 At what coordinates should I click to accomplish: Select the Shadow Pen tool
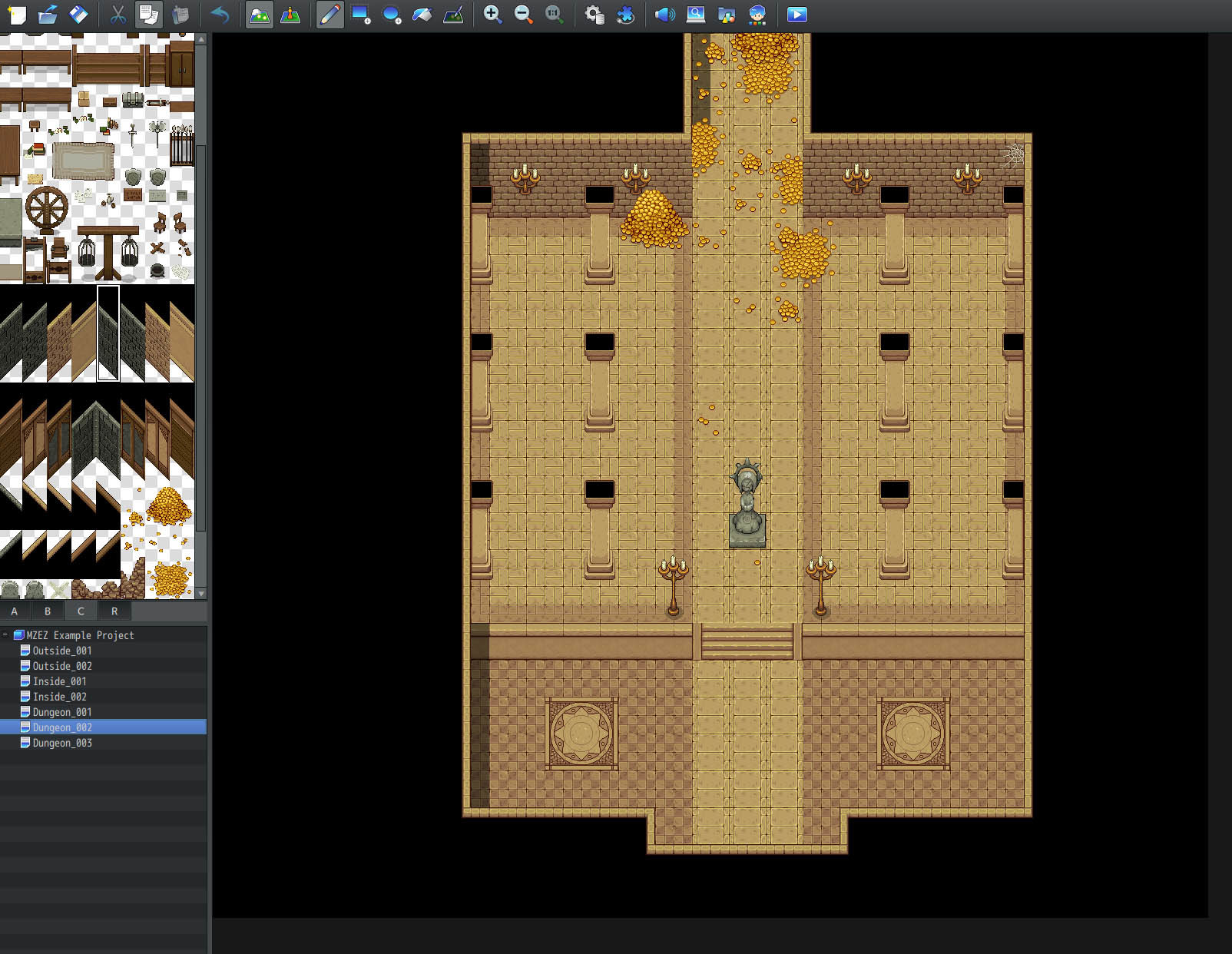pos(453,15)
